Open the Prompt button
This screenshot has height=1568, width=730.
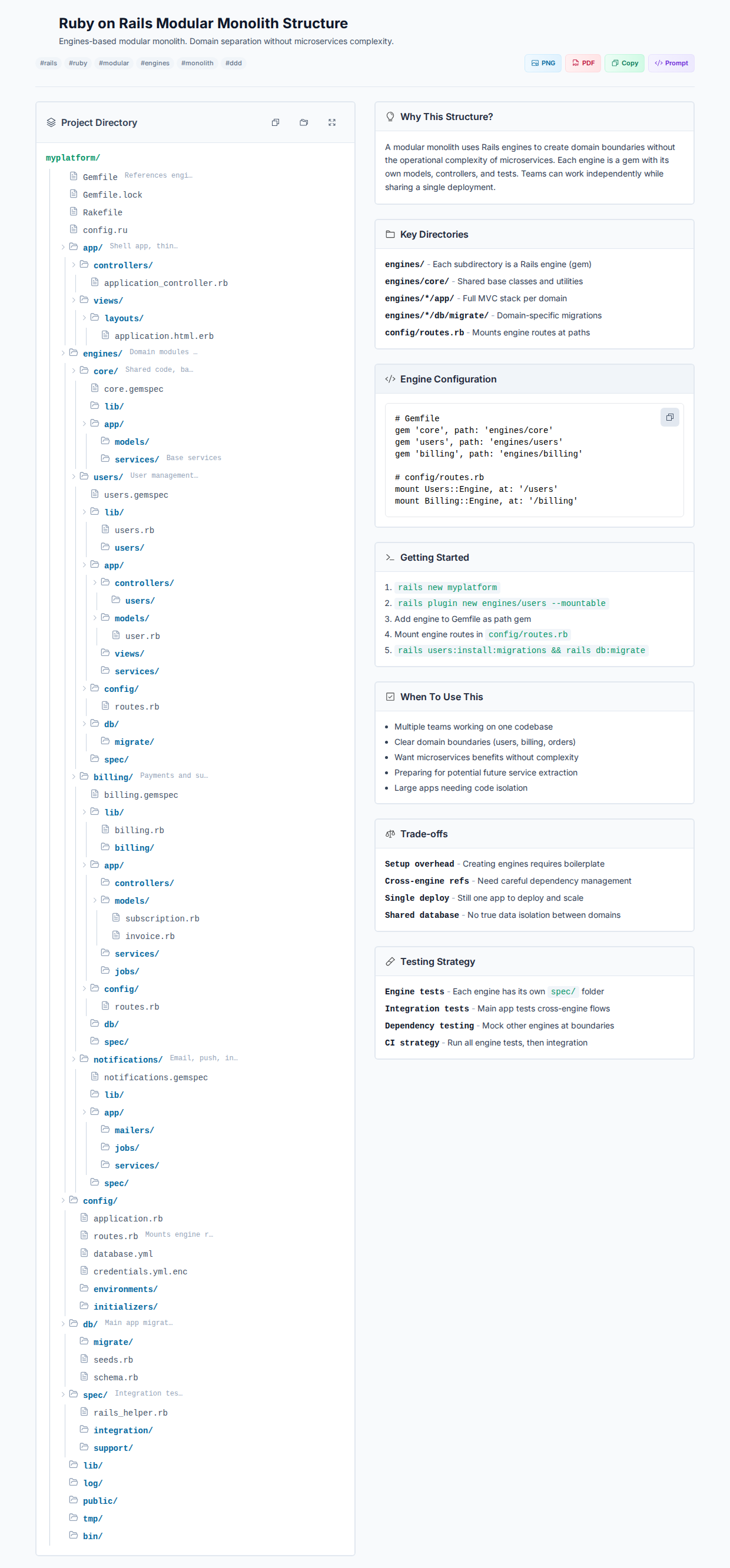tap(671, 64)
